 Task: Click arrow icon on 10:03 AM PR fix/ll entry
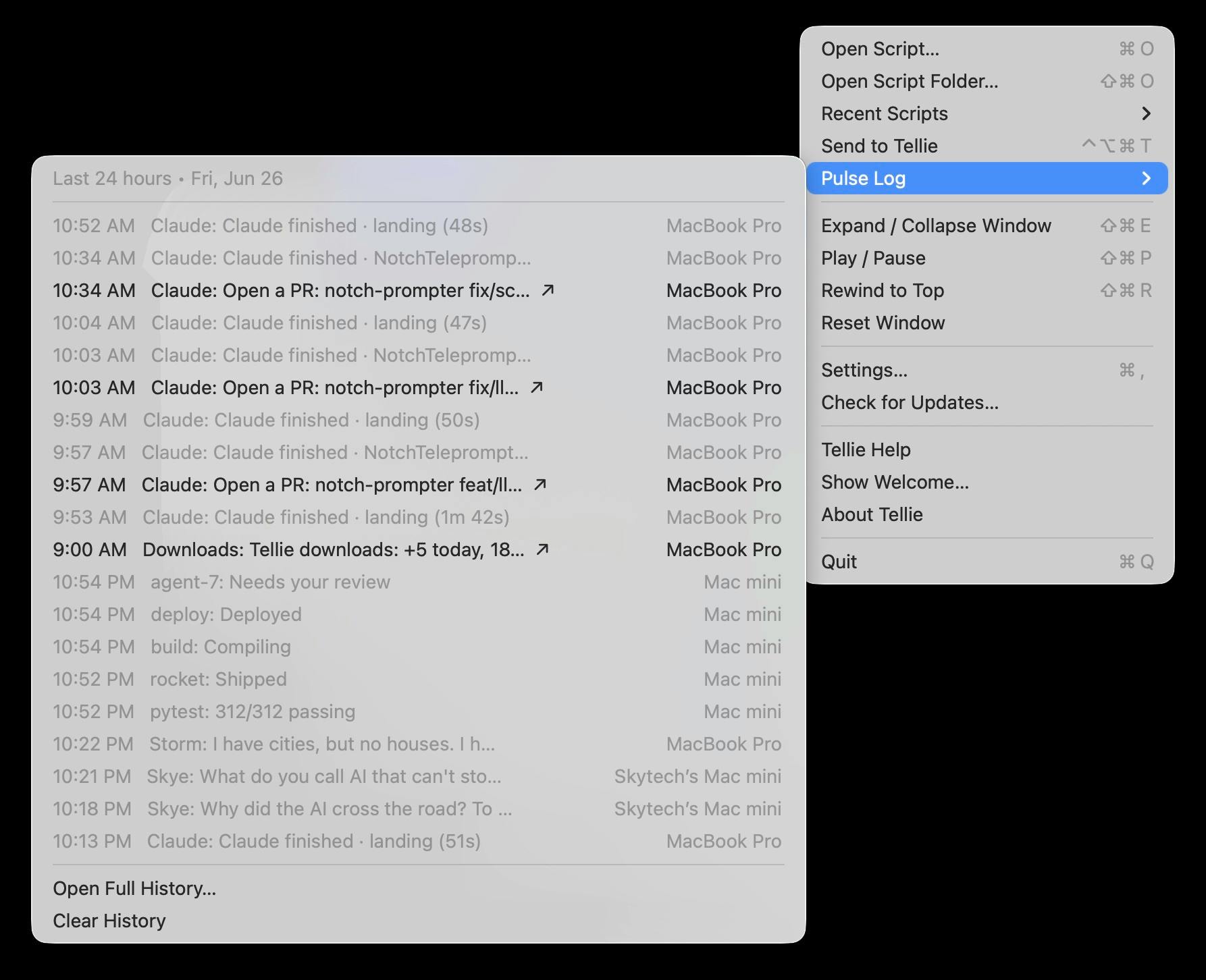pos(537,387)
